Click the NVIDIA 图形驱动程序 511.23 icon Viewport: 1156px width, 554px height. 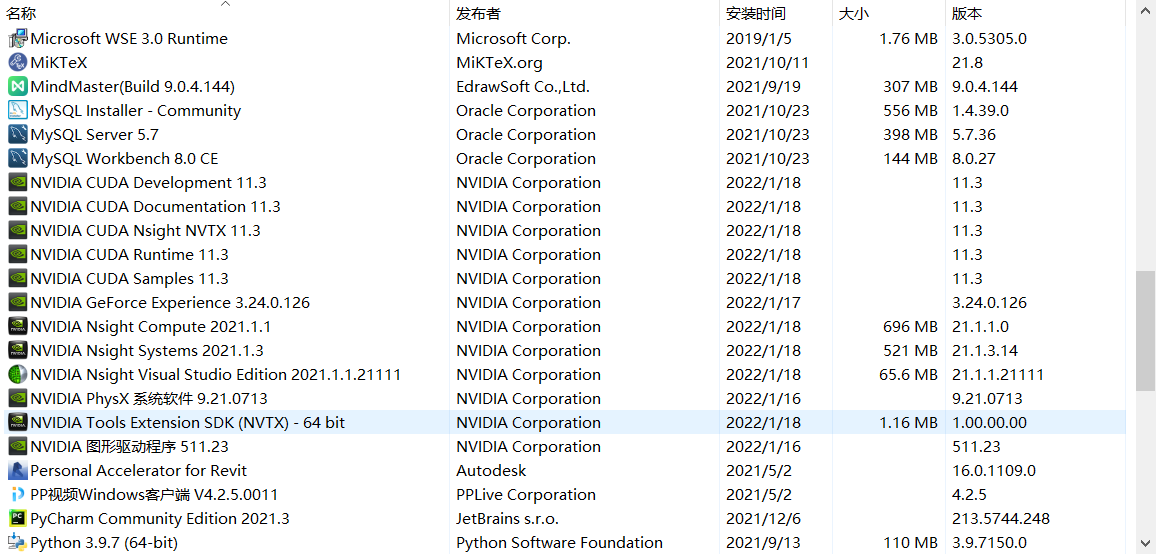click(x=18, y=446)
